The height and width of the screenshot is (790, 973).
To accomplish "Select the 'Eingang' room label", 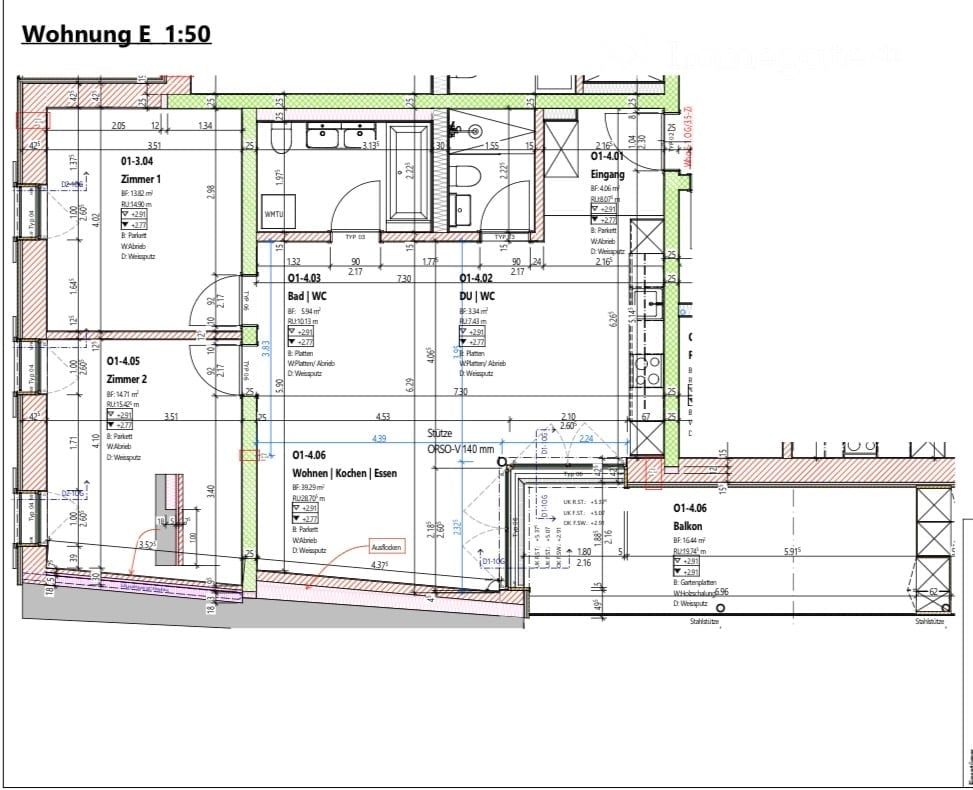I will click(x=608, y=174).
